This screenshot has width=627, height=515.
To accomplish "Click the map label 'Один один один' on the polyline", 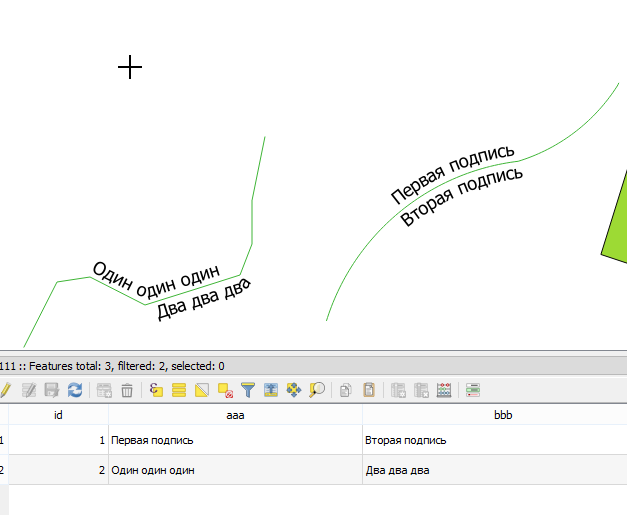I will [156, 280].
